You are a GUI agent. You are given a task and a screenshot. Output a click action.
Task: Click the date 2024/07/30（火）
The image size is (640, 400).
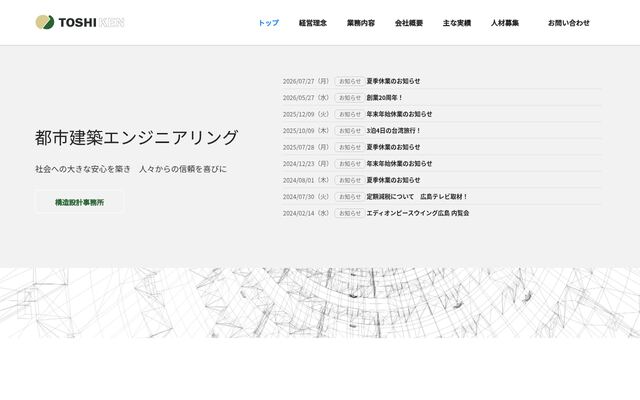pos(306,197)
